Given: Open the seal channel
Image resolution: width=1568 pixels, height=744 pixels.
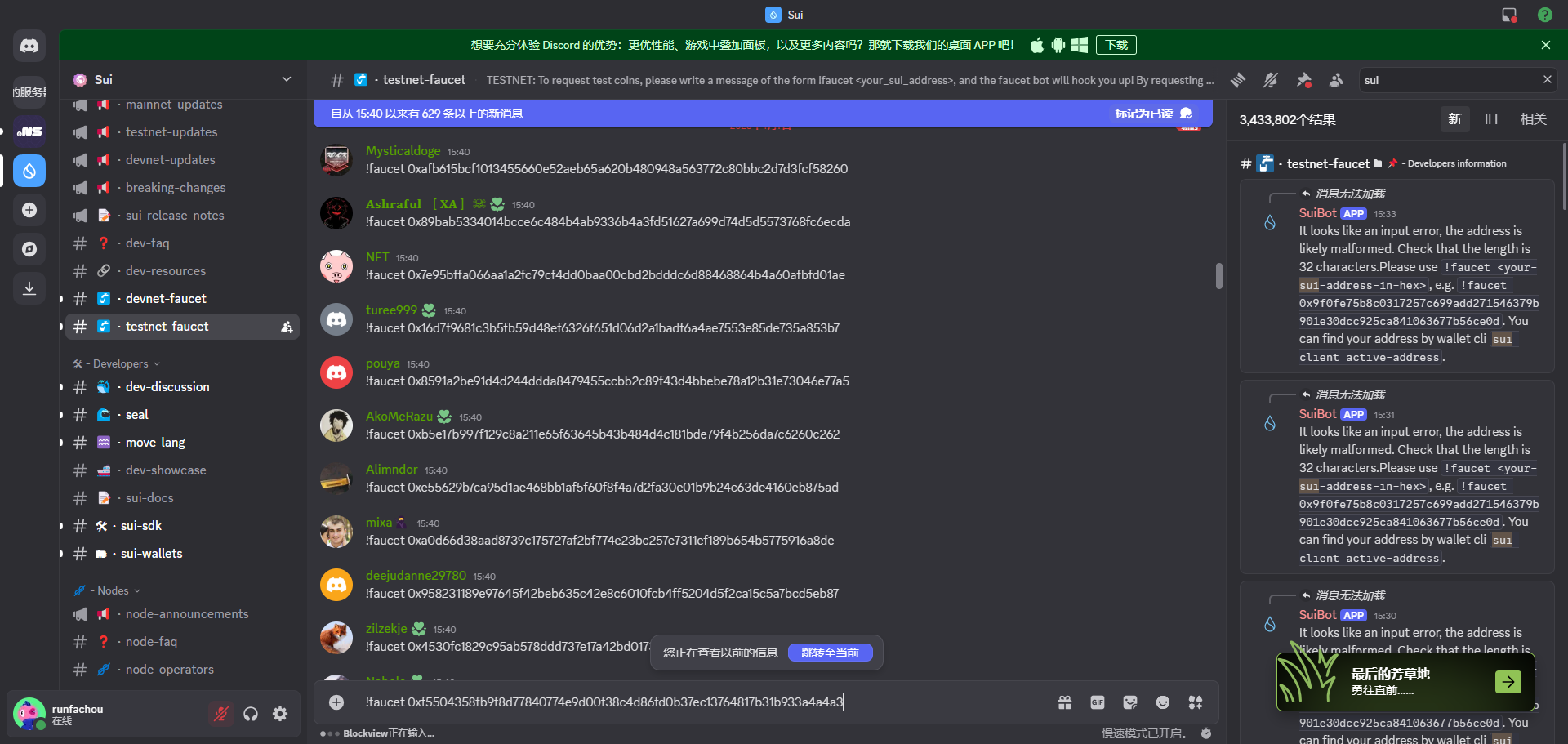Looking at the screenshot, I should click(182, 415).
